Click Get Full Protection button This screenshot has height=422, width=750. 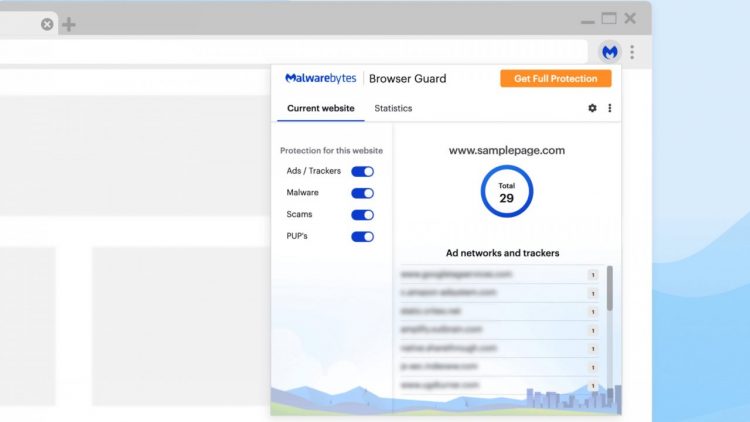(556, 78)
